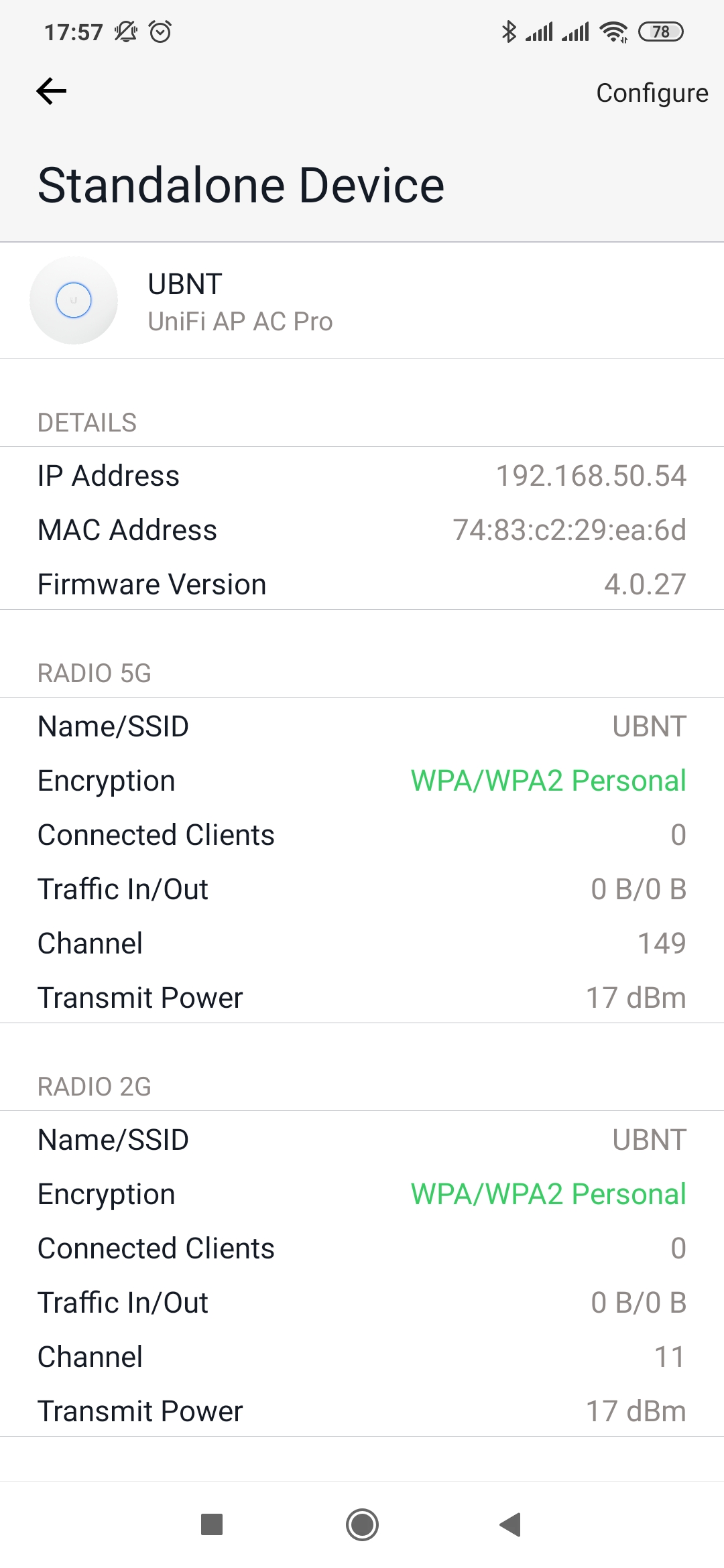This screenshot has height=1568, width=724.
Task: Tap the MAC Address row
Action: (362, 530)
